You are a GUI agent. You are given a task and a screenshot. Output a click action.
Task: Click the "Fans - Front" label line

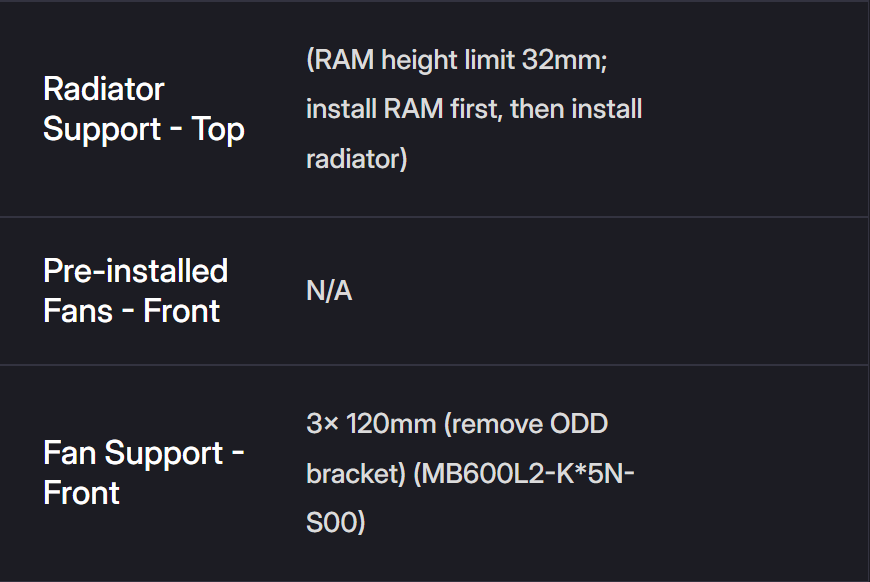pyautogui.click(x=131, y=311)
